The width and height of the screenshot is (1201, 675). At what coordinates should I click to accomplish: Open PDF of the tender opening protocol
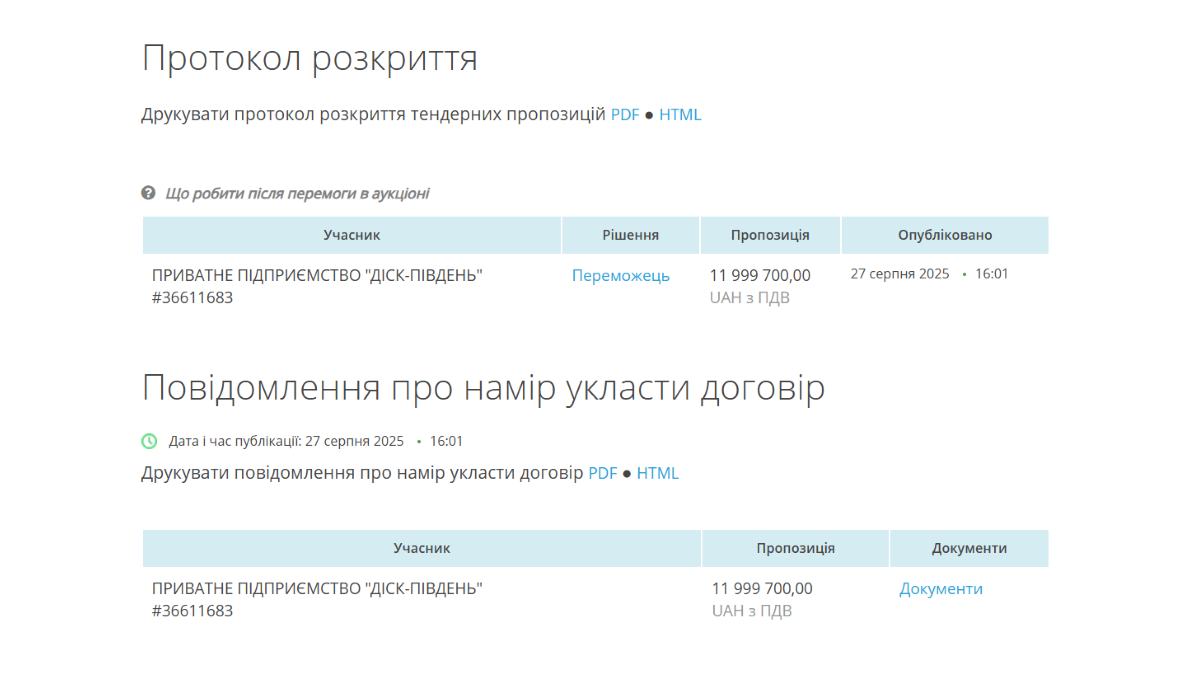coord(625,114)
